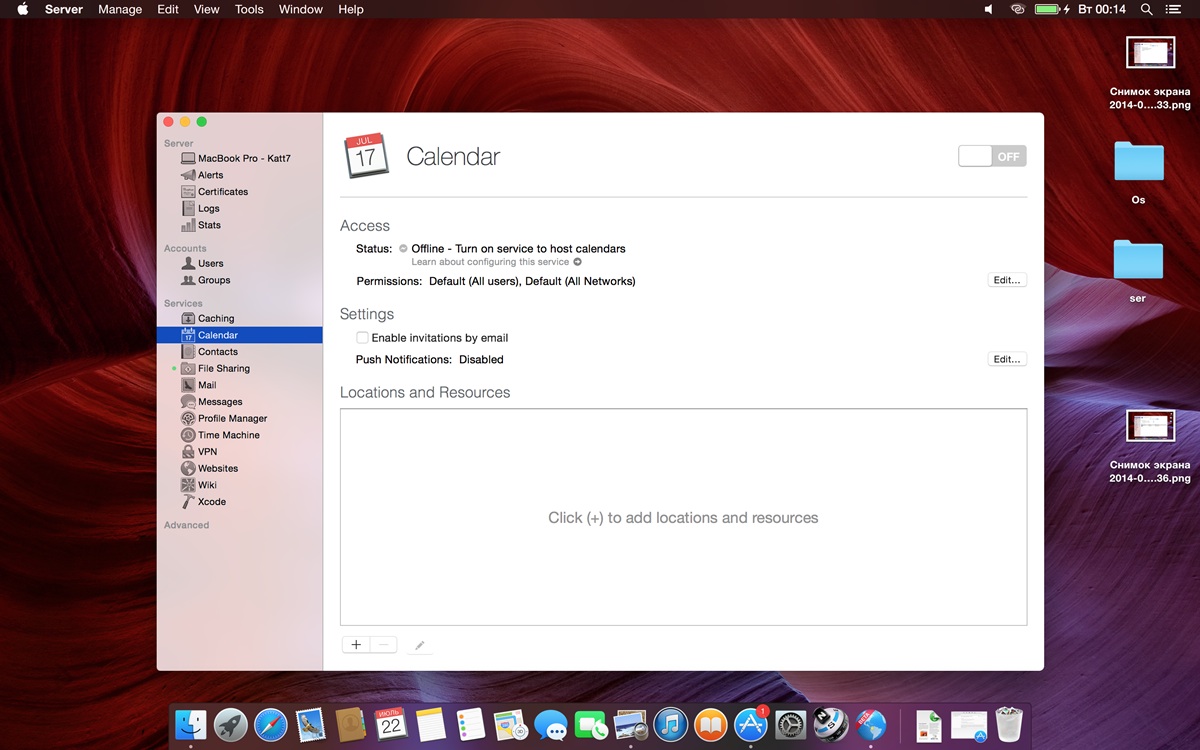Open Notes from the Dock

click(x=431, y=725)
